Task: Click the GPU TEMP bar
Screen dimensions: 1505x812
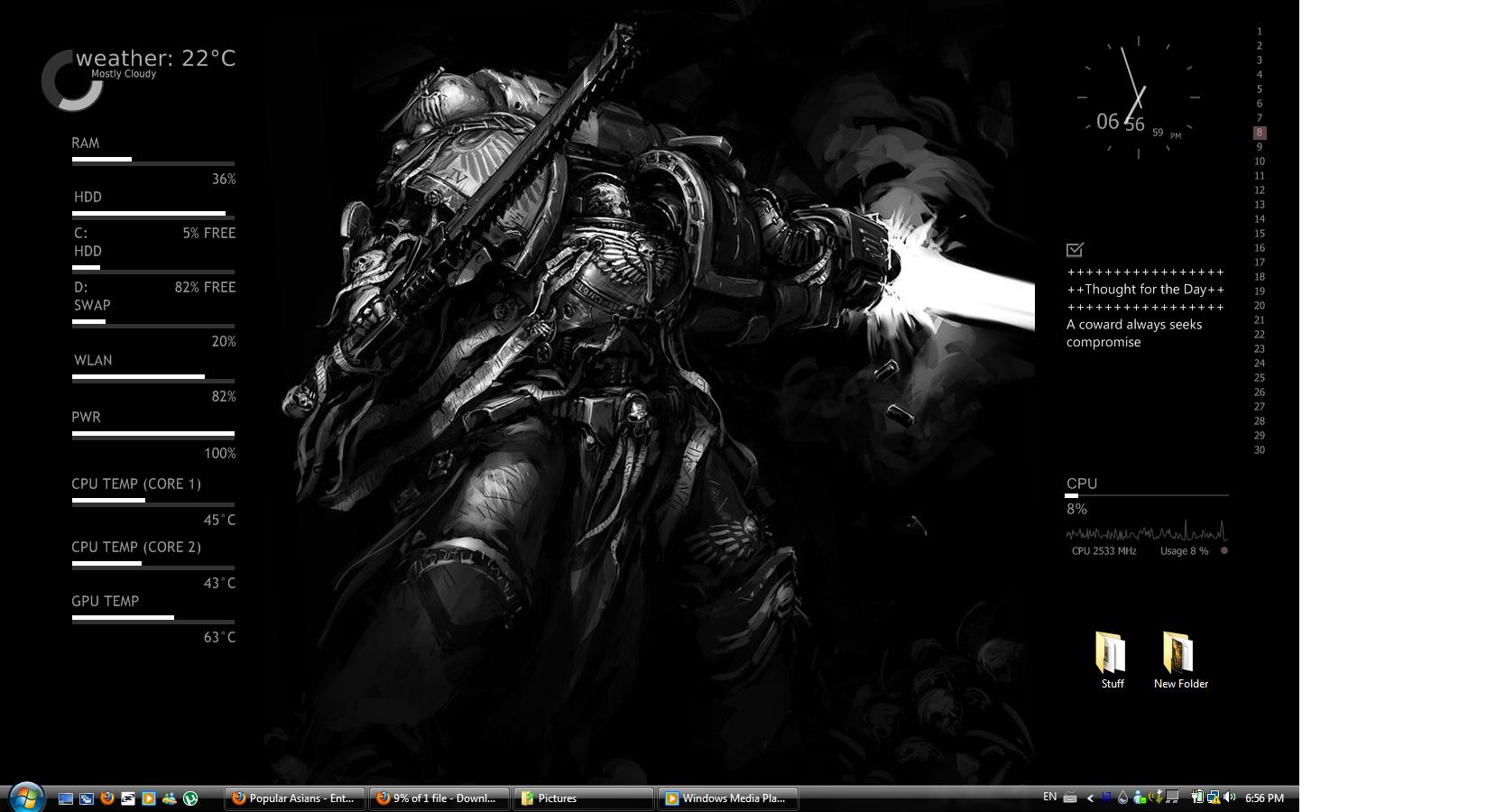Action: click(x=153, y=619)
